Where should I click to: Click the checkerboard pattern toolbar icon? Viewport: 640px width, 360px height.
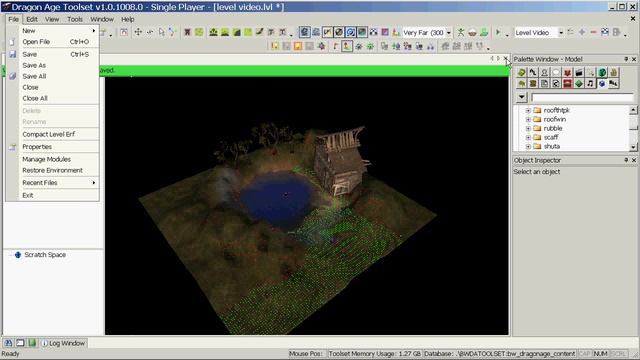pos(373,32)
